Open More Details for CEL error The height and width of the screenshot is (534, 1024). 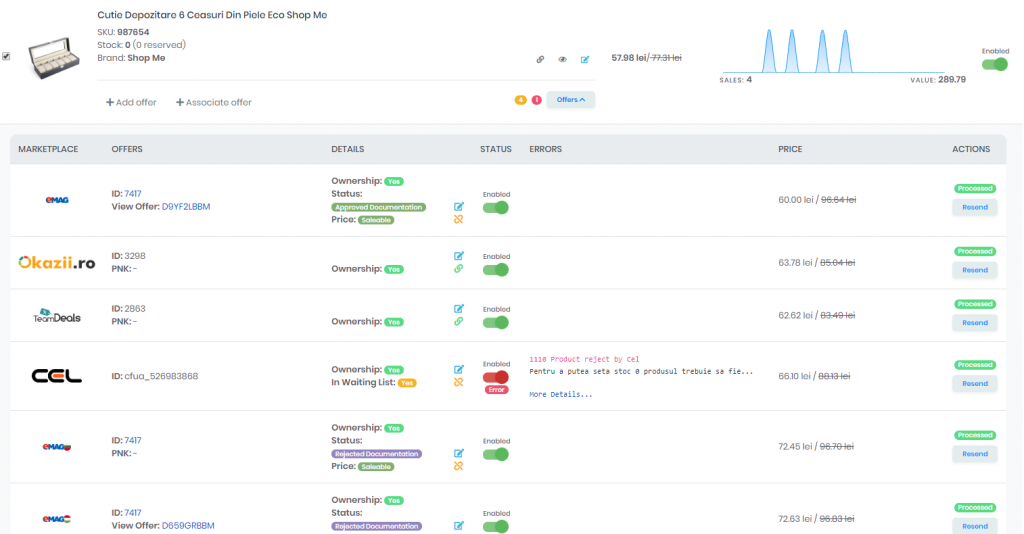coord(561,394)
